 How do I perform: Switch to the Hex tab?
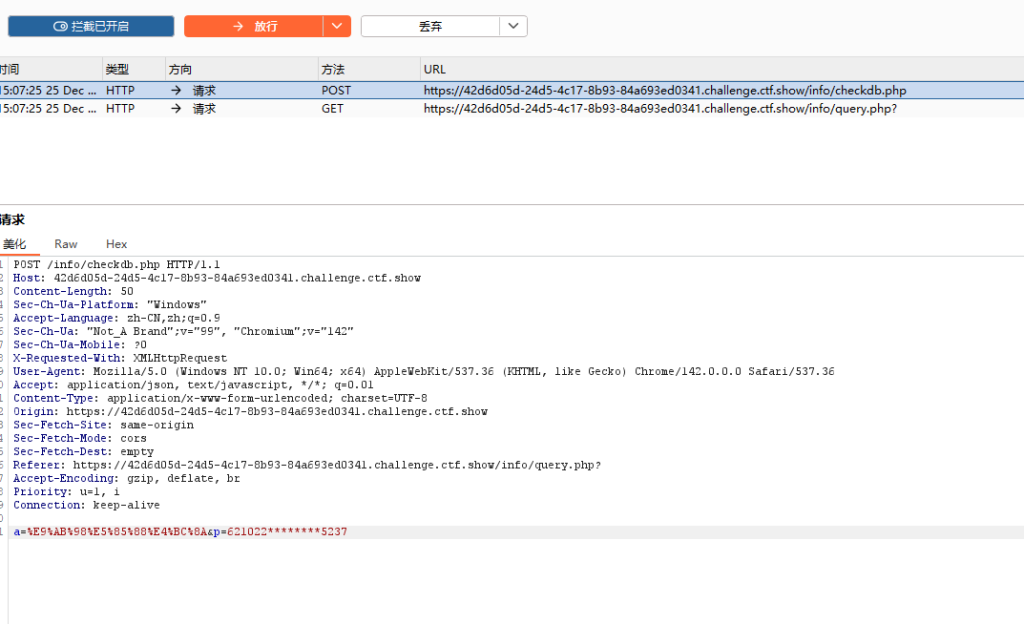(x=117, y=244)
